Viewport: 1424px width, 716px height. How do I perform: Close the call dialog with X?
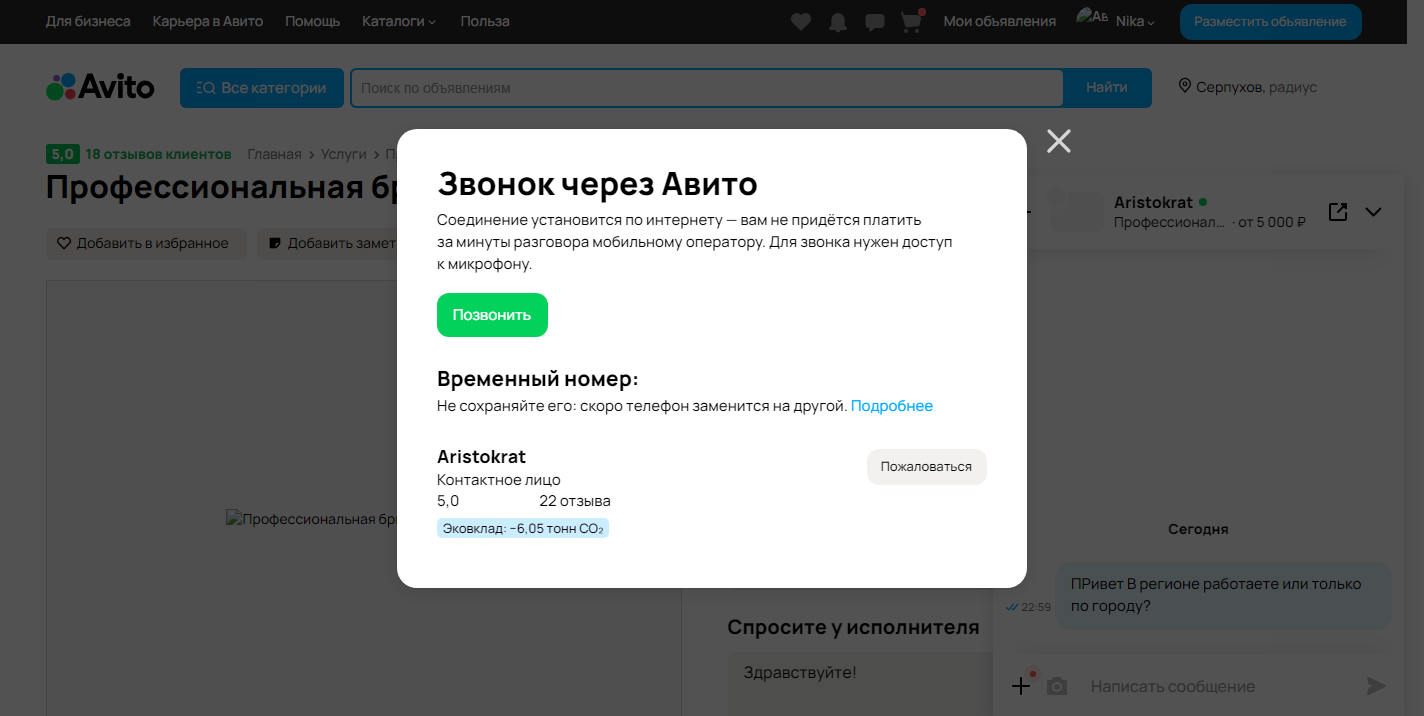1059,141
